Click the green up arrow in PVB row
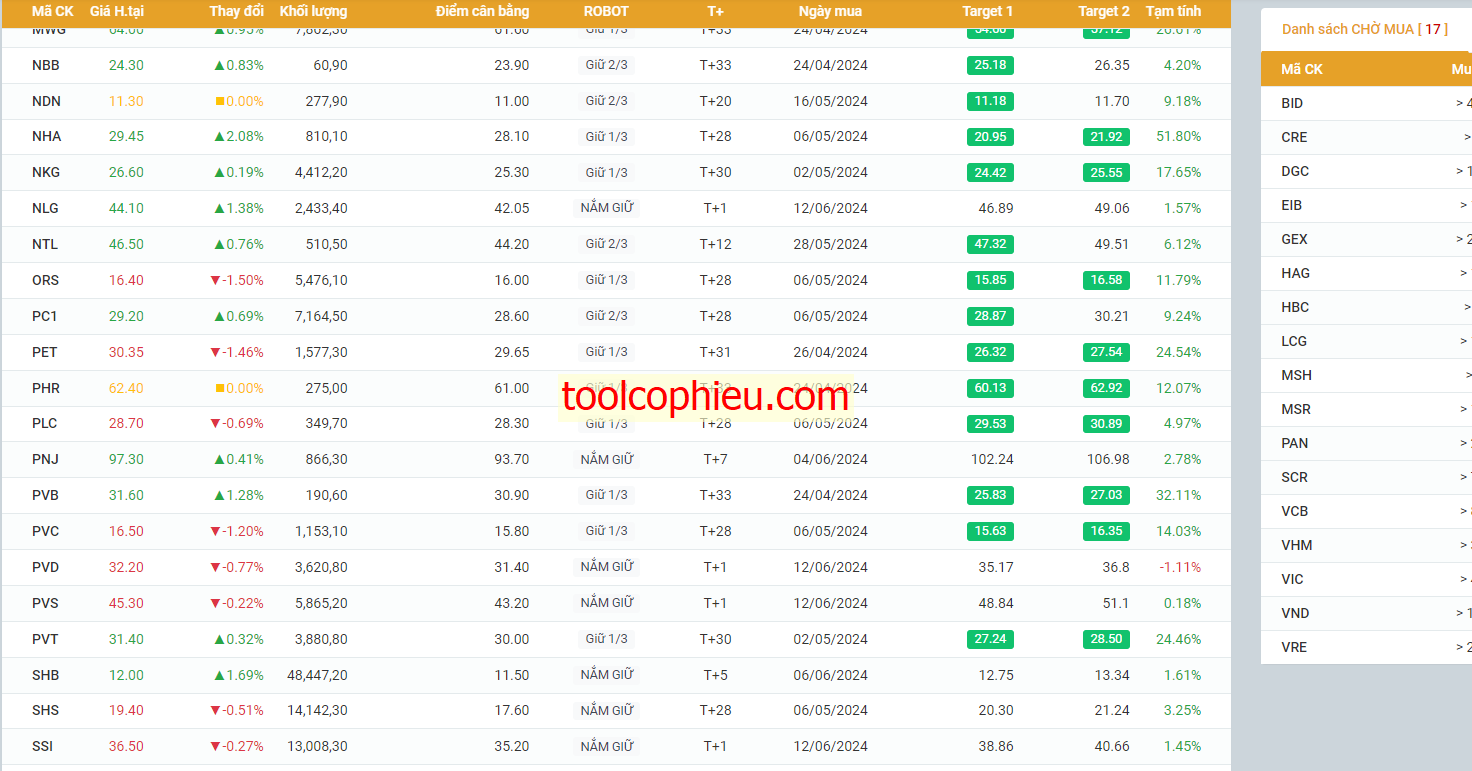 [x=219, y=496]
